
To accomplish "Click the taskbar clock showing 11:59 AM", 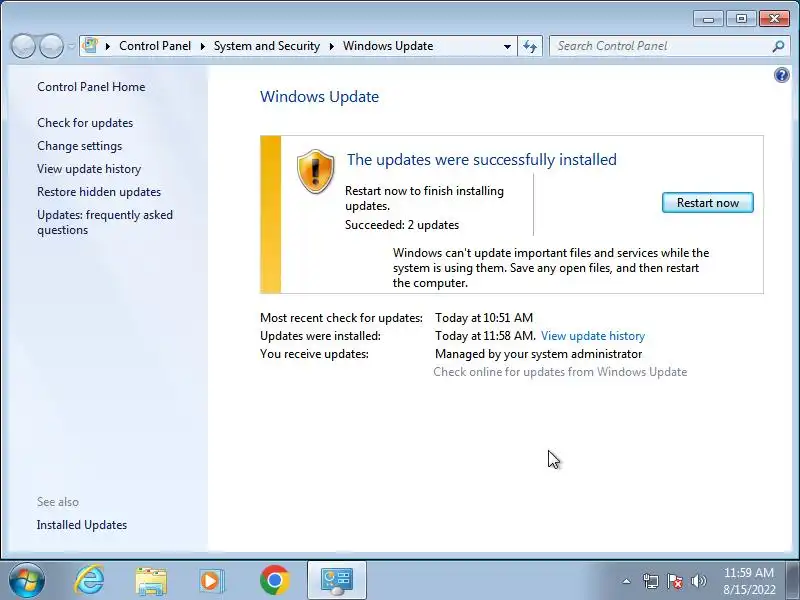I will (x=748, y=581).
